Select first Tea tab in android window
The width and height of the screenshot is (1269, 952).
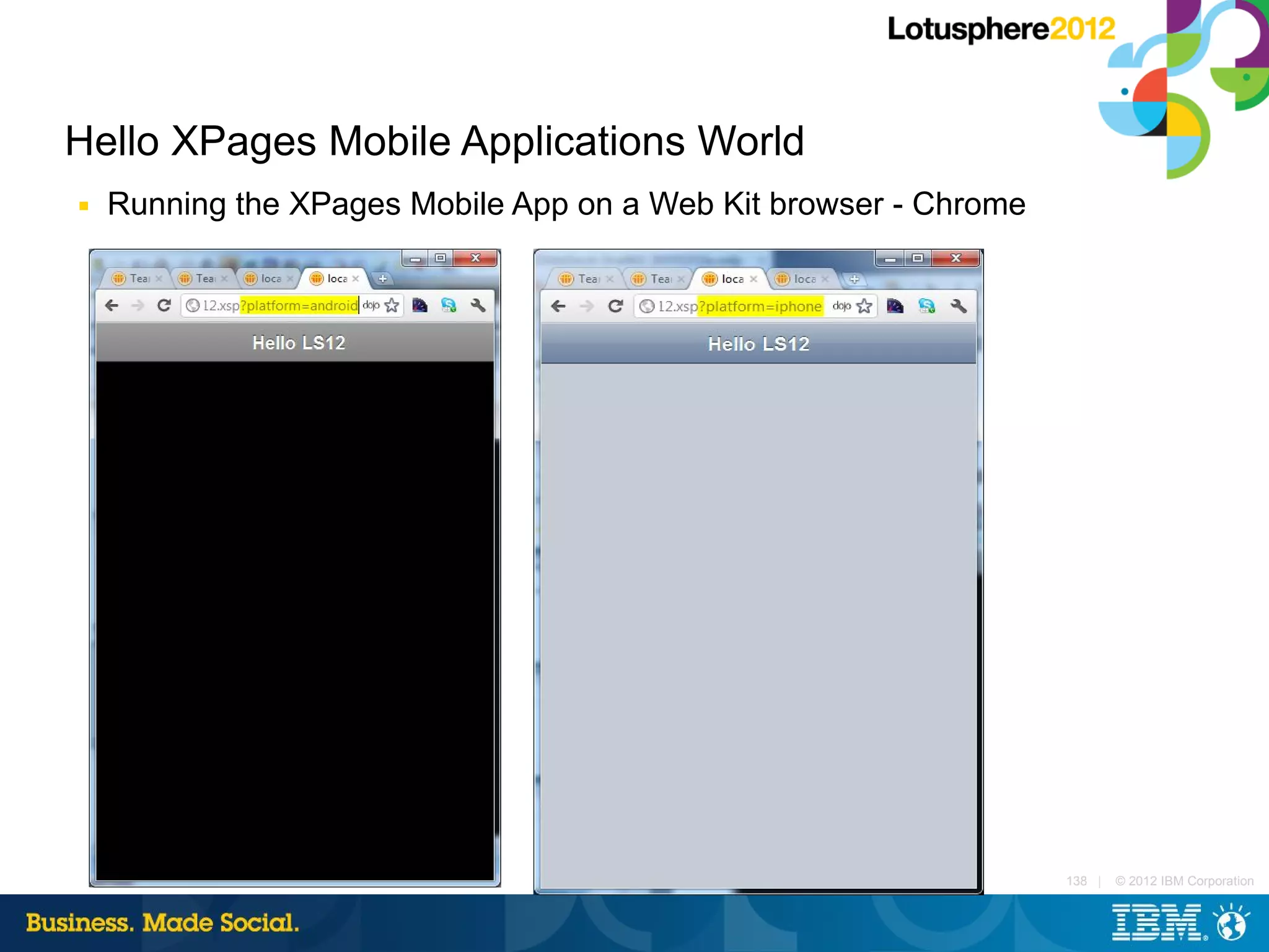click(136, 279)
